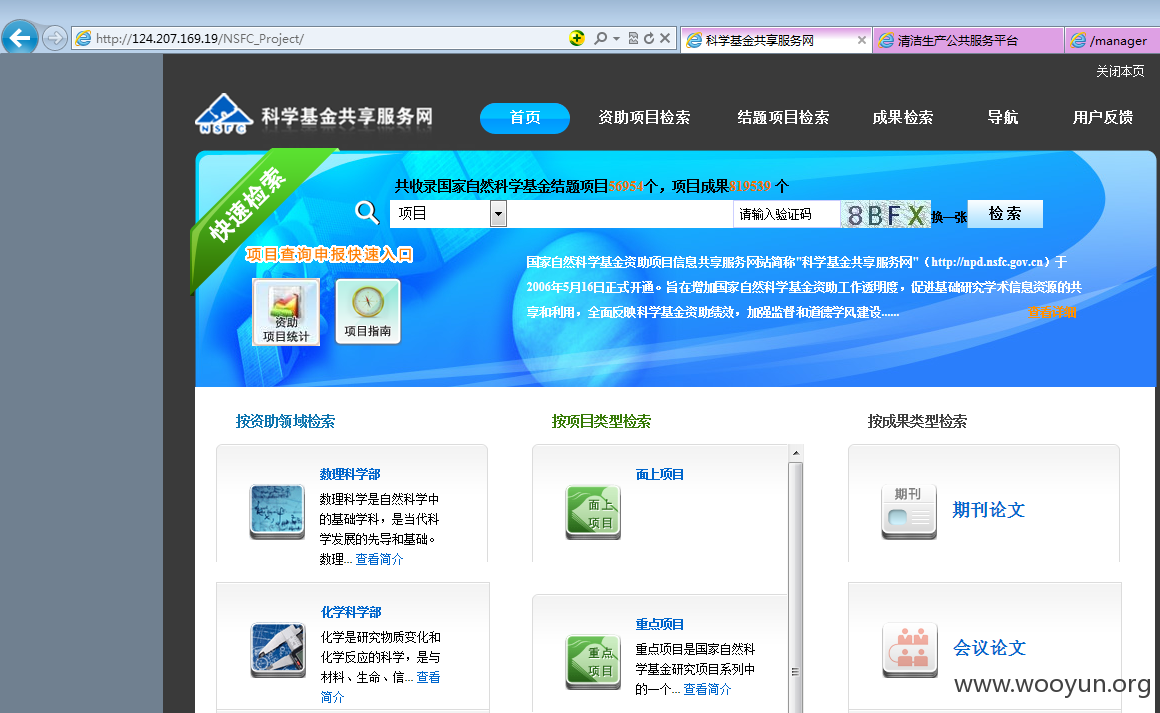Click the green 重点项目 icon
Image resolution: width=1160 pixels, height=713 pixels.
click(x=593, y=662)
